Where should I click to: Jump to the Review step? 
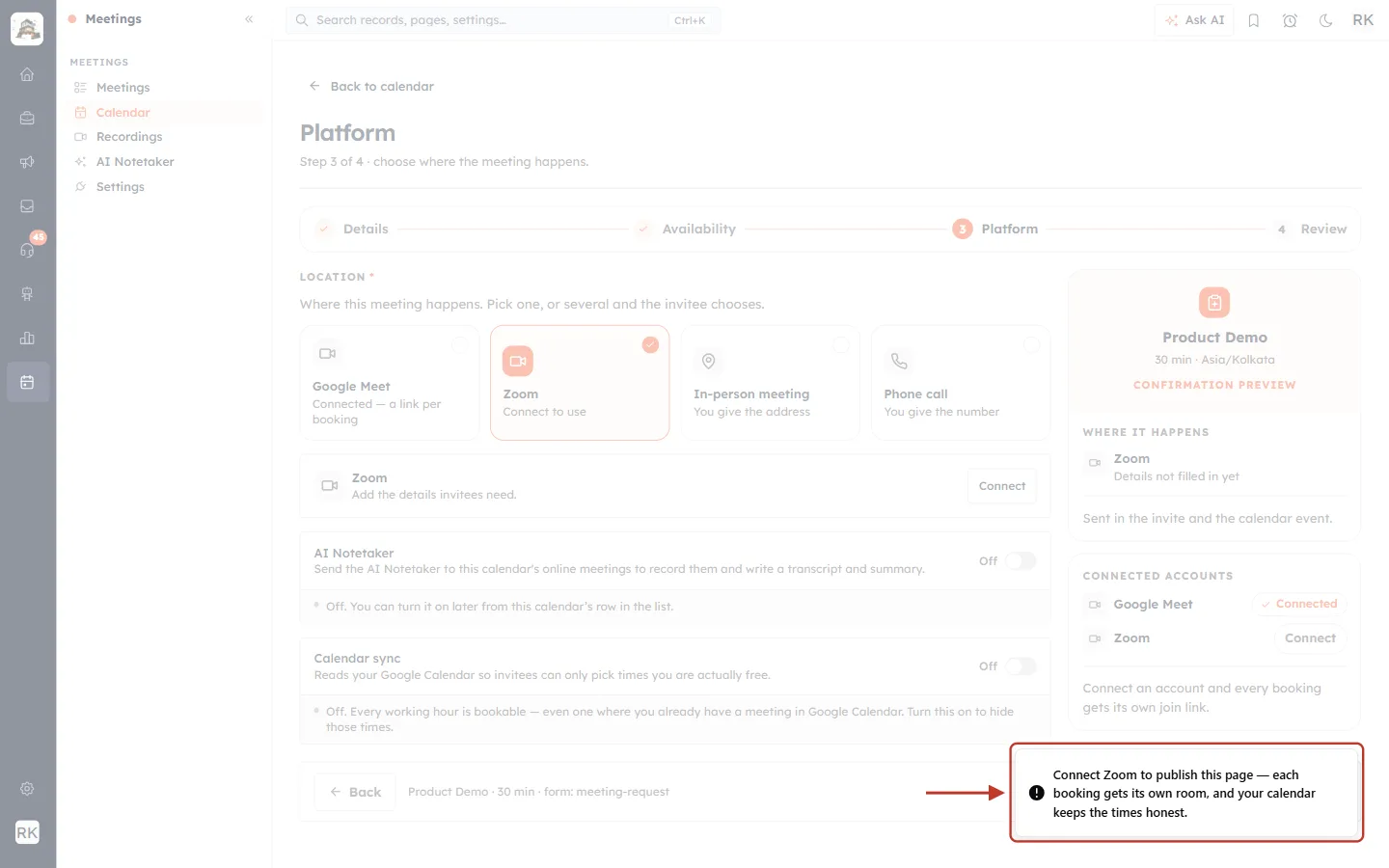(x=1311, y=229)
